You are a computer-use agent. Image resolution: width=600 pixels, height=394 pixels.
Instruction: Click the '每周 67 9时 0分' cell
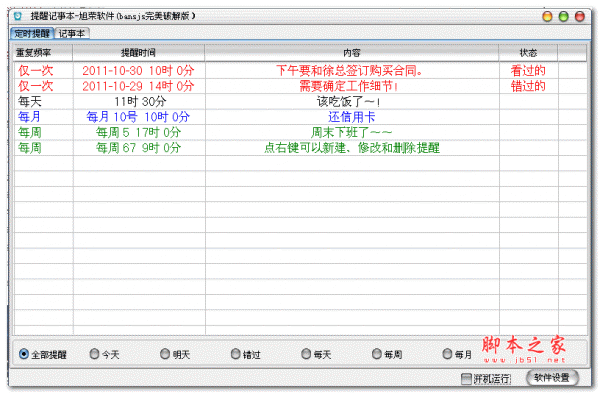pyautogui.click(x=138, y=148)
